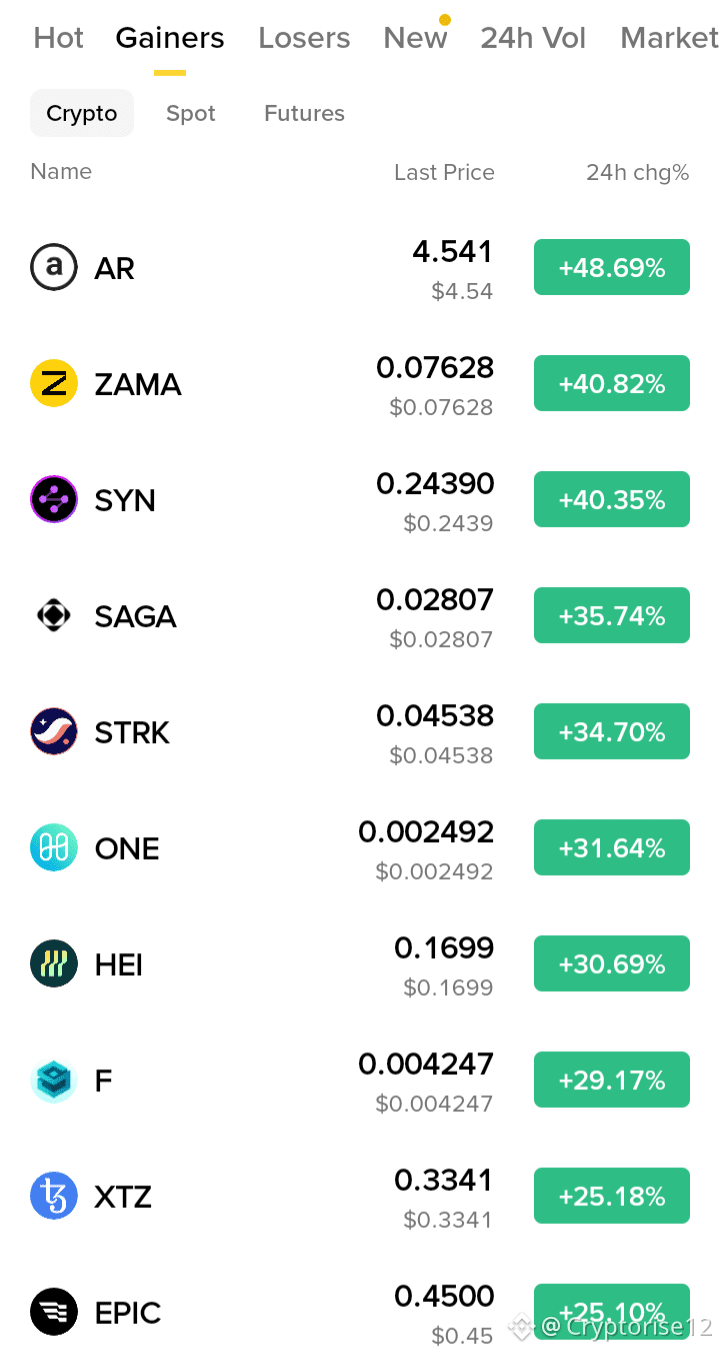Viewport: 720px width, 1352px height.
Task: Go to the New tab
Action: [415, 38]
